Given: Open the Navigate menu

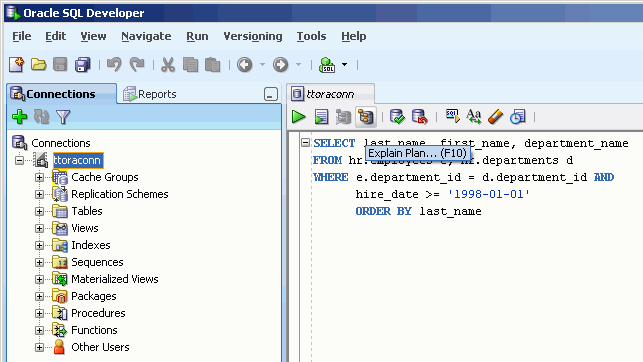Looking at the screenshot, I should tap(146, 36).
